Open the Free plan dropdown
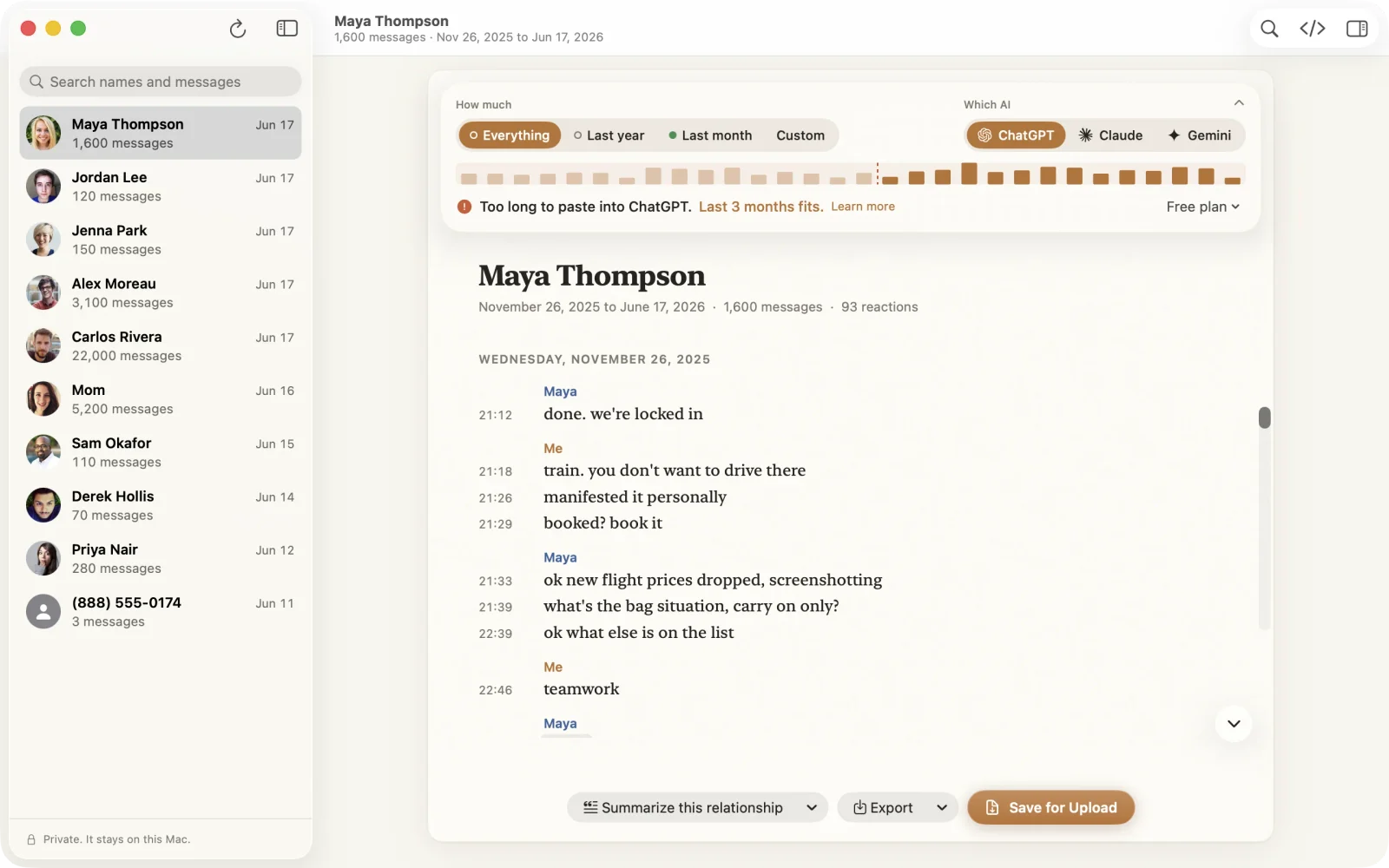The height and width of the screenshot is (868, 1389). 1203,207
